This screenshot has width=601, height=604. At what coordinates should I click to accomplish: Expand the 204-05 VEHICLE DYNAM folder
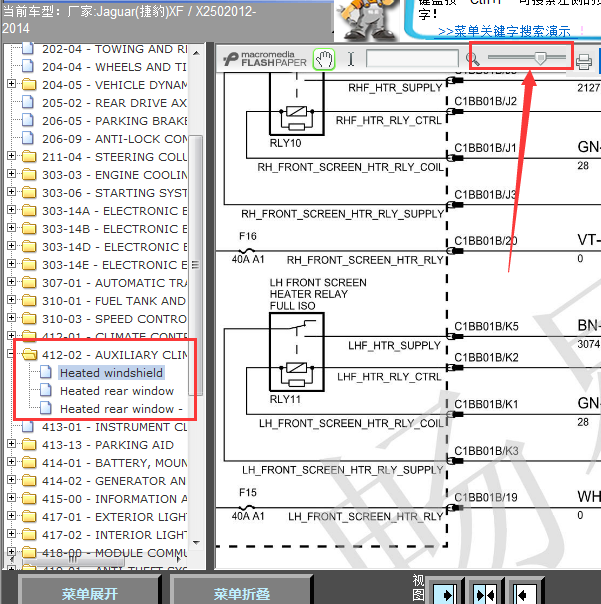11,83
